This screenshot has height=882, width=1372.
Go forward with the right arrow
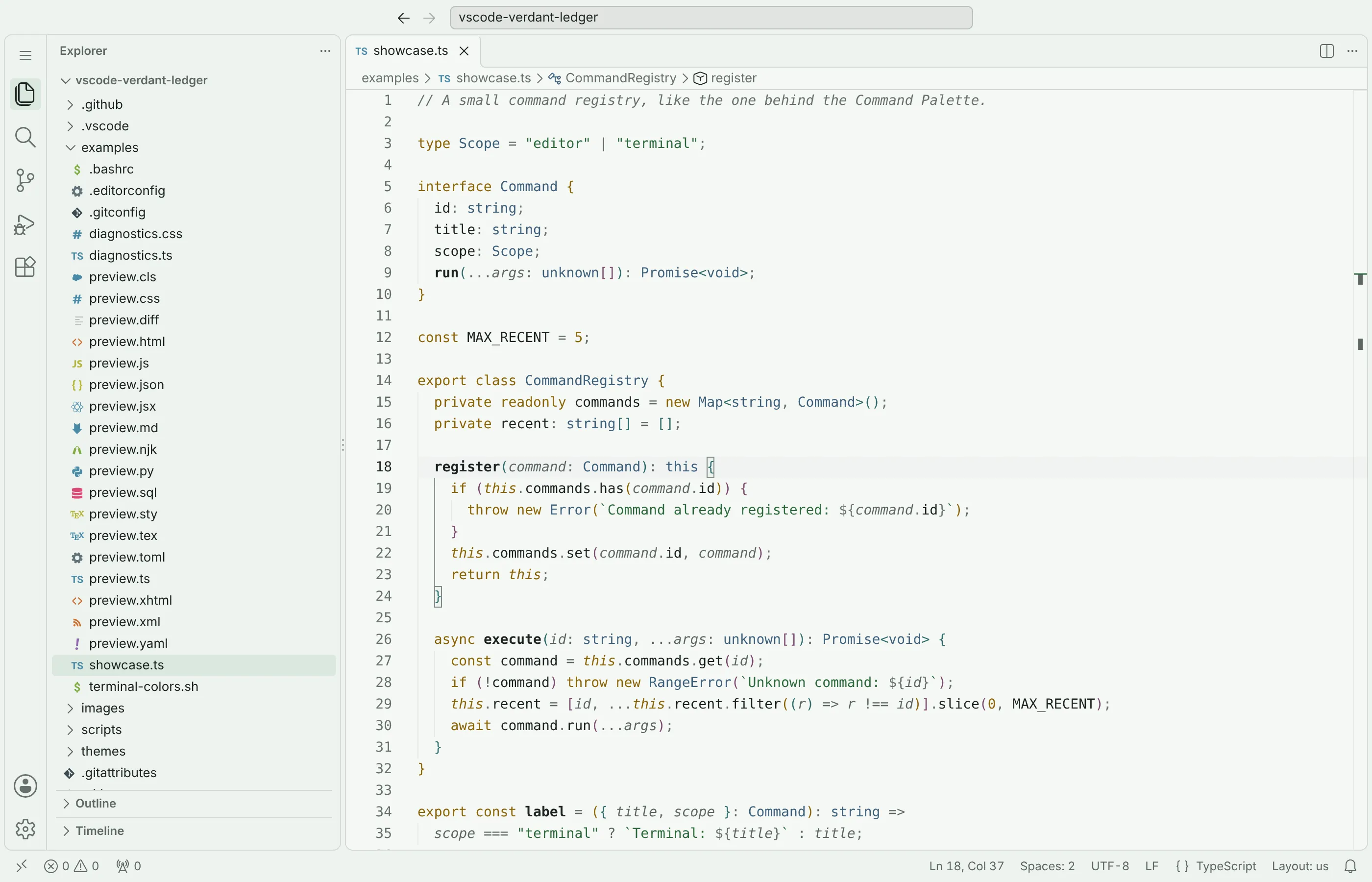coord(429,18)
